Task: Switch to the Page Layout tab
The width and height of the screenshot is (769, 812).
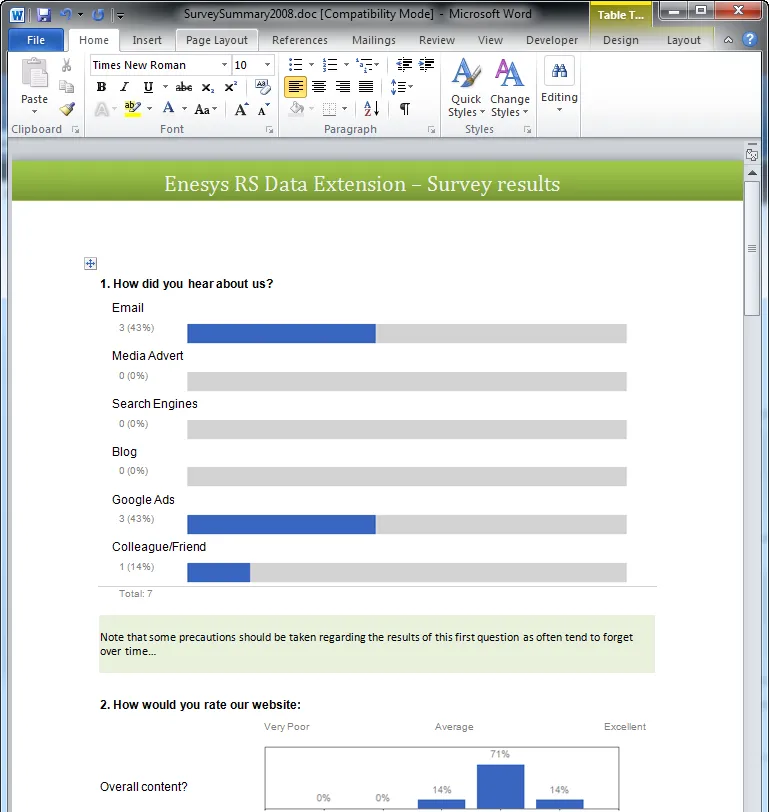Action: 217,40
